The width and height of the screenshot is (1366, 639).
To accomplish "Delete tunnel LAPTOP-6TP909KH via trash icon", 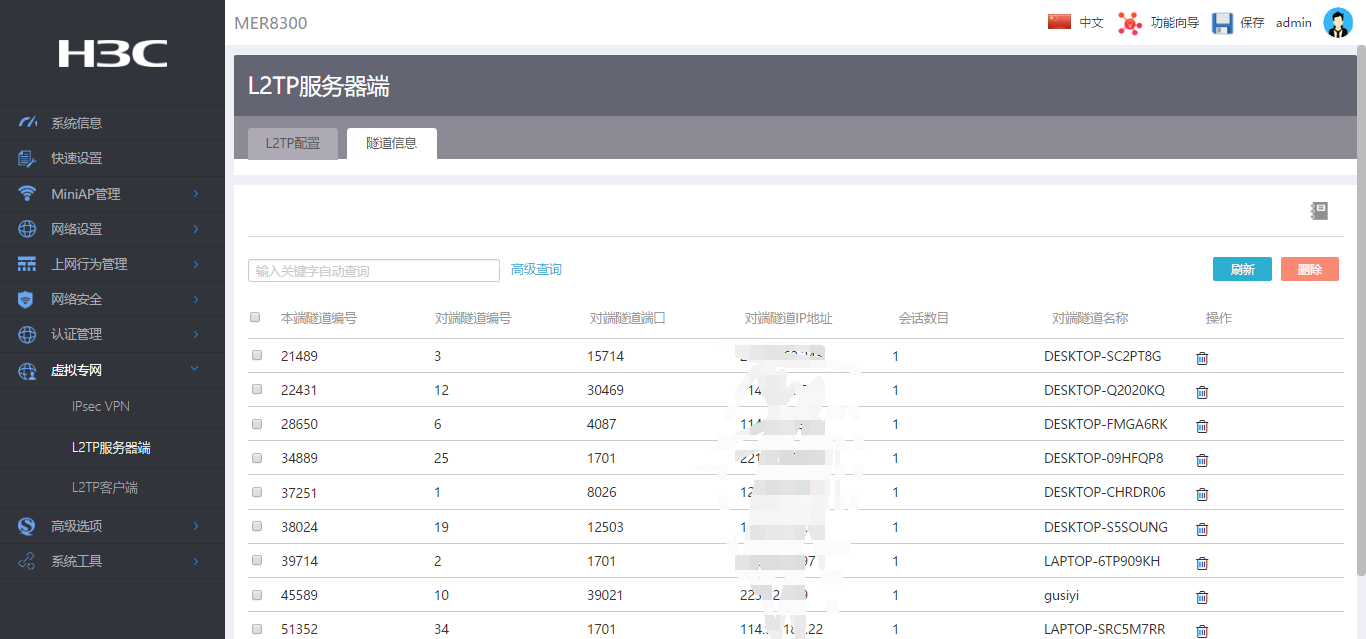I will pos(1202,563).
